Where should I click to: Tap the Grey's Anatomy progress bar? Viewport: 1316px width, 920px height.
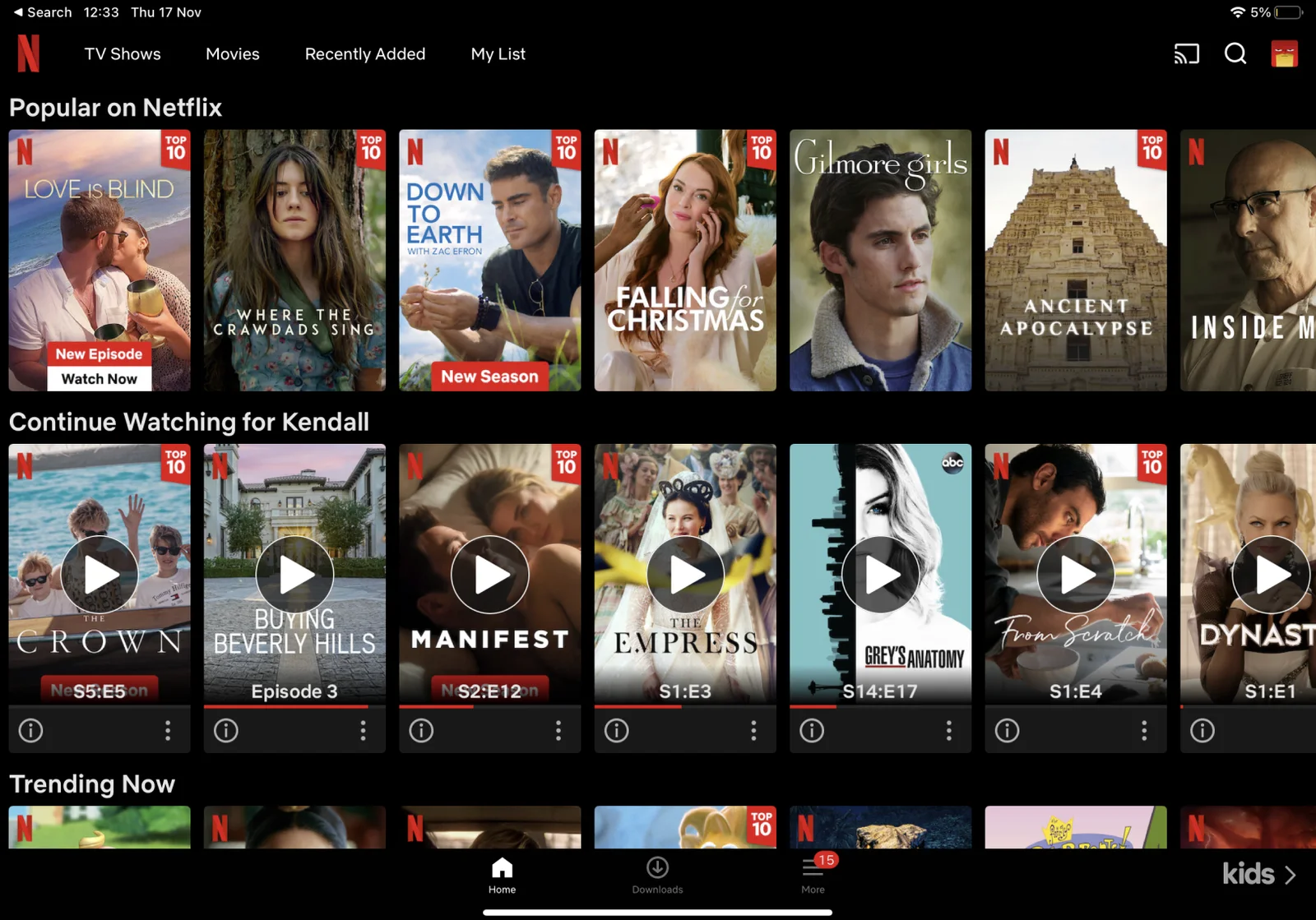880,706
